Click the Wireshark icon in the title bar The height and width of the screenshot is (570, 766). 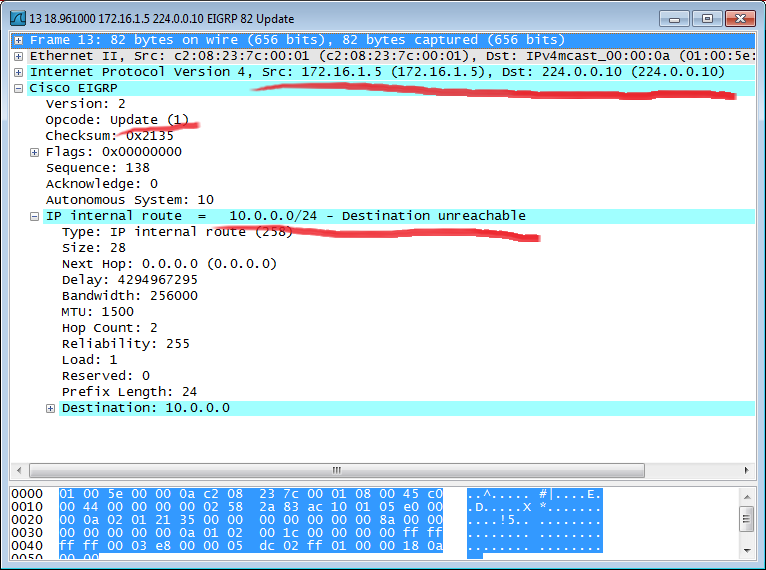(x=18, y=19)
